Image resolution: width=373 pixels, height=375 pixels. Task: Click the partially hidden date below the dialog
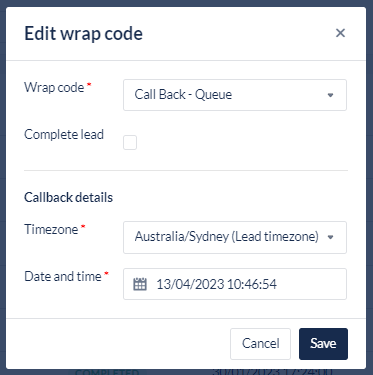click(272, 372)
